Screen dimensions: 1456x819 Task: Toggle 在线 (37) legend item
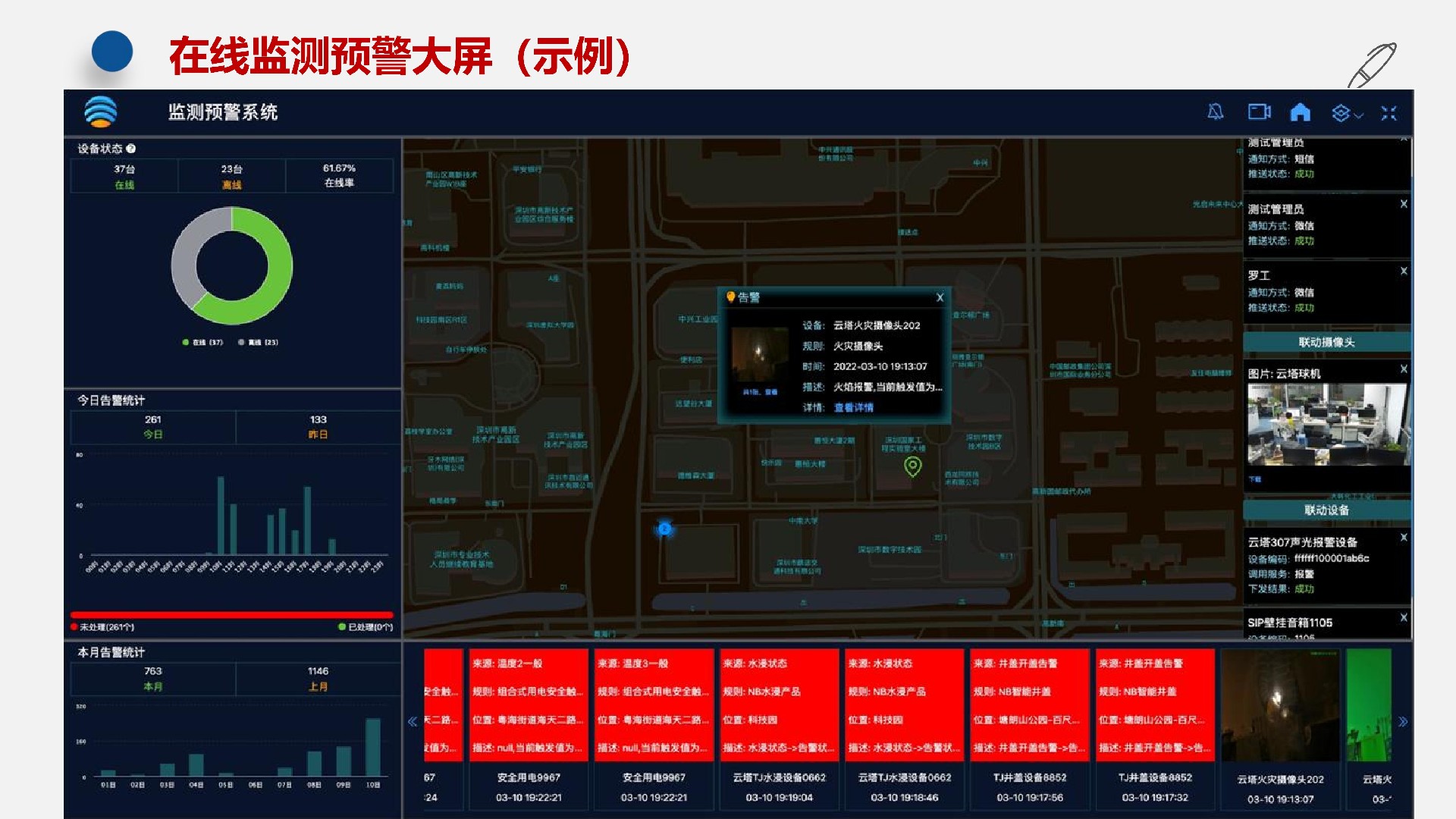click(202, 343)
